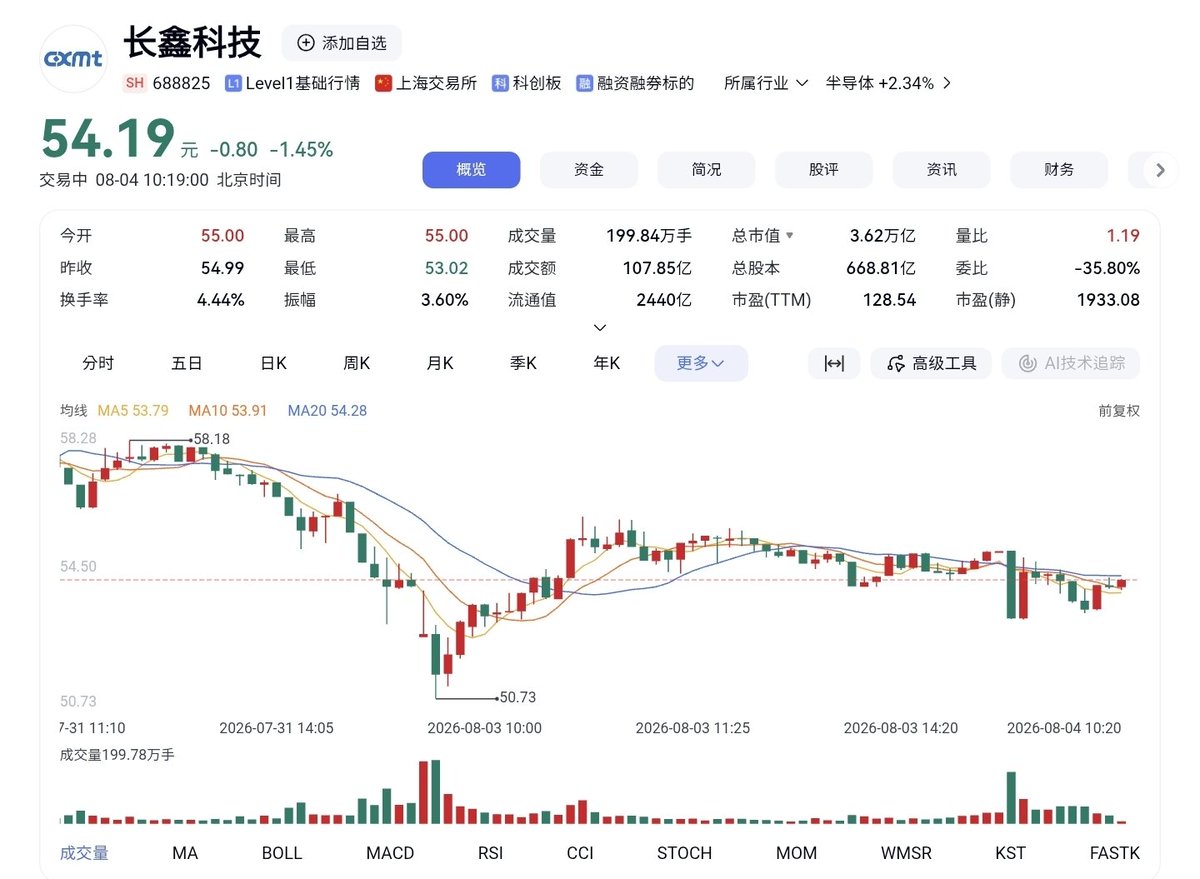Click the 54.50 price axis label
Image resolution: width=1200 pixels, height=879 pixels.
pyautogui.click(x=78, y=566)
